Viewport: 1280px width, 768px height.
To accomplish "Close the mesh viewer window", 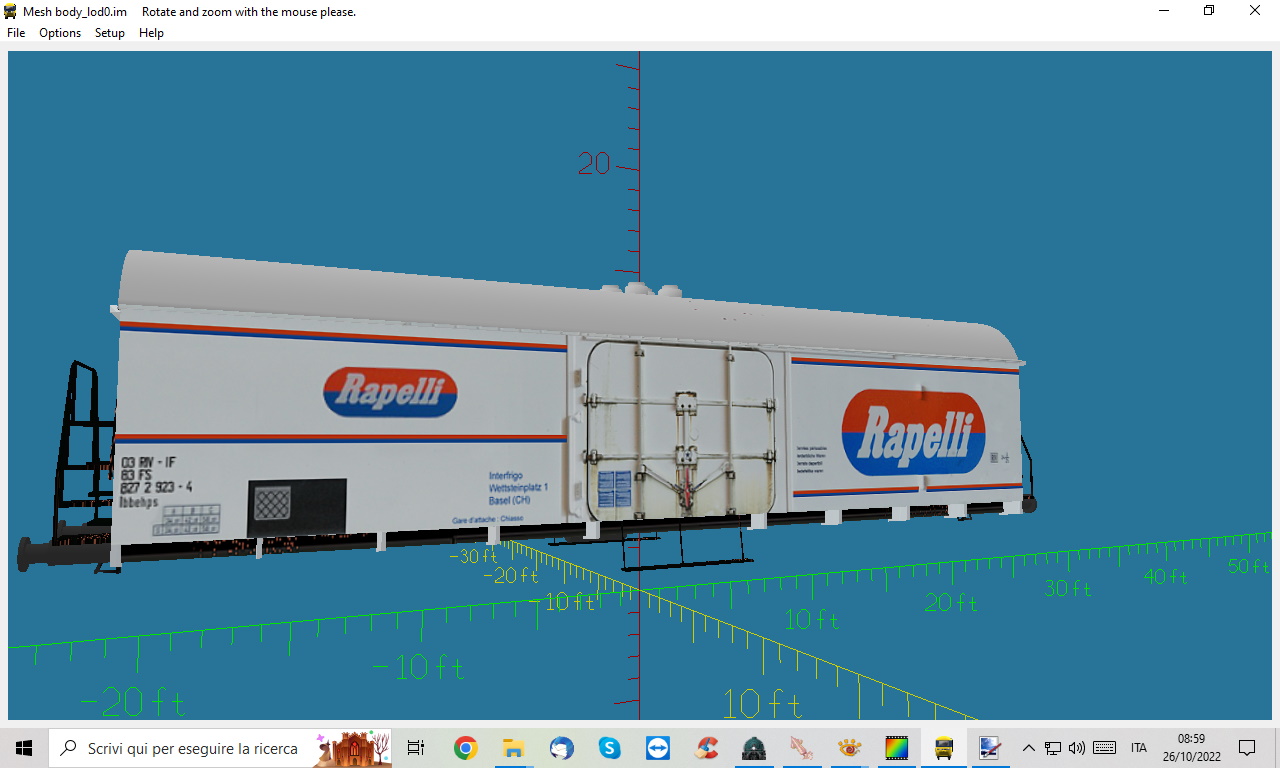I will [1255, 11].
